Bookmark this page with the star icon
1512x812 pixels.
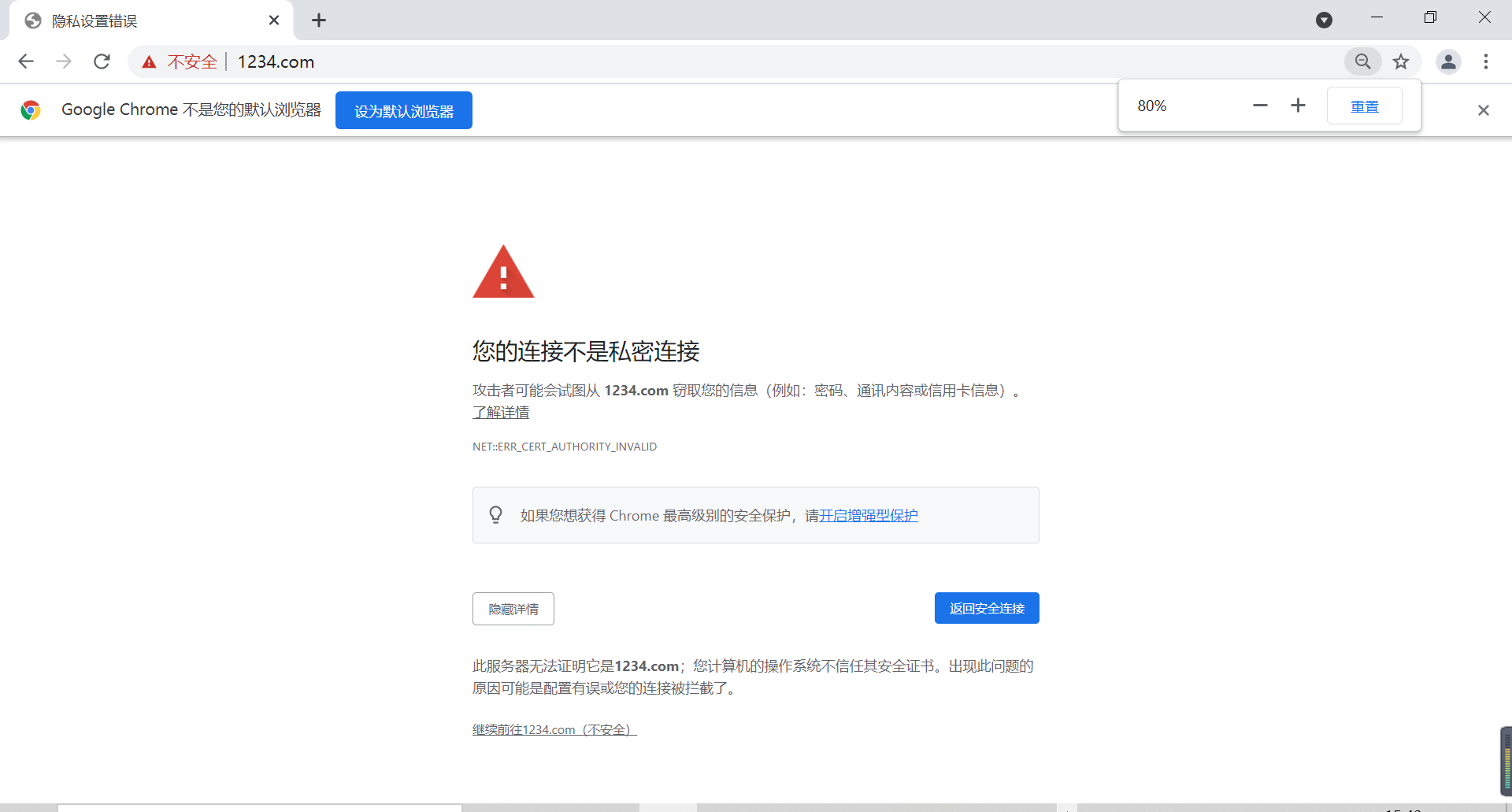click(x=1401, y=61)
